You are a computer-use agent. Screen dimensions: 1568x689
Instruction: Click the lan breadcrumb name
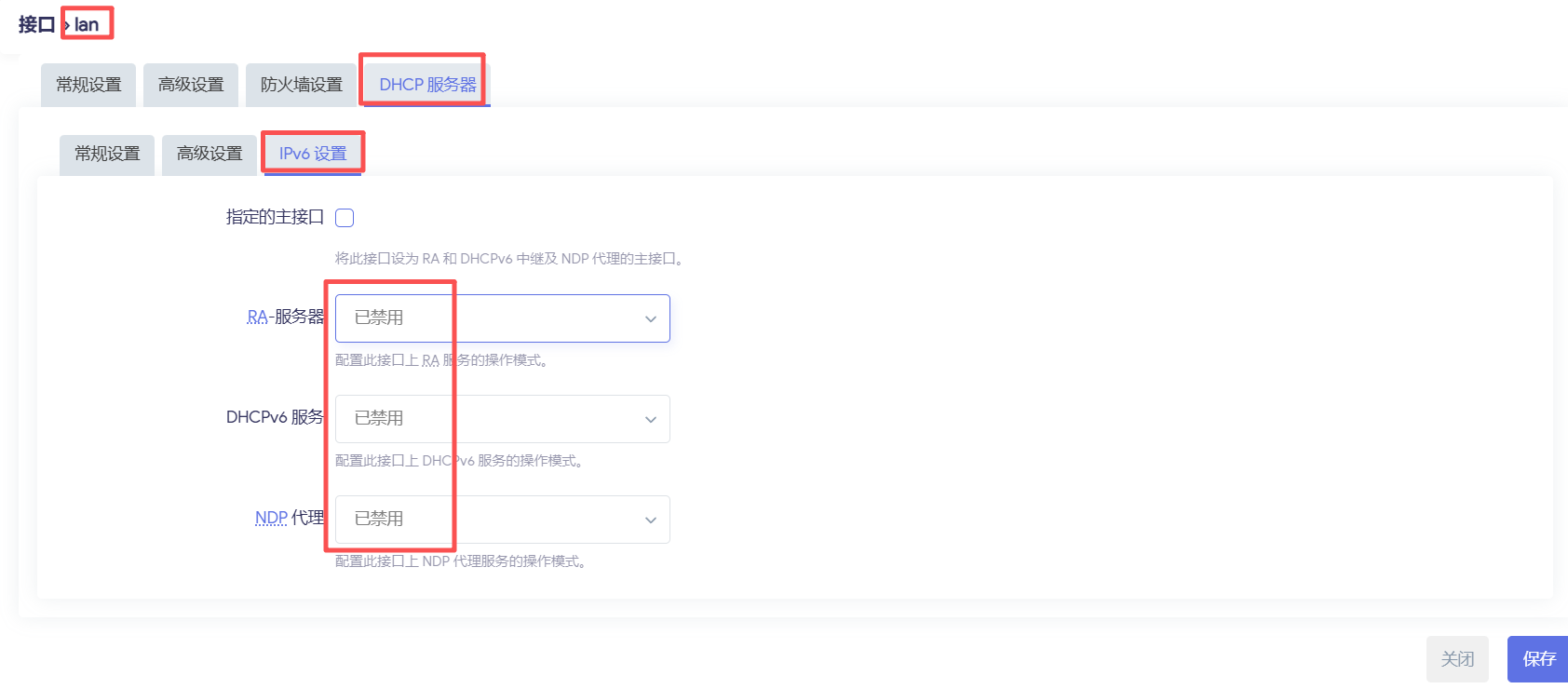[87, 25]
